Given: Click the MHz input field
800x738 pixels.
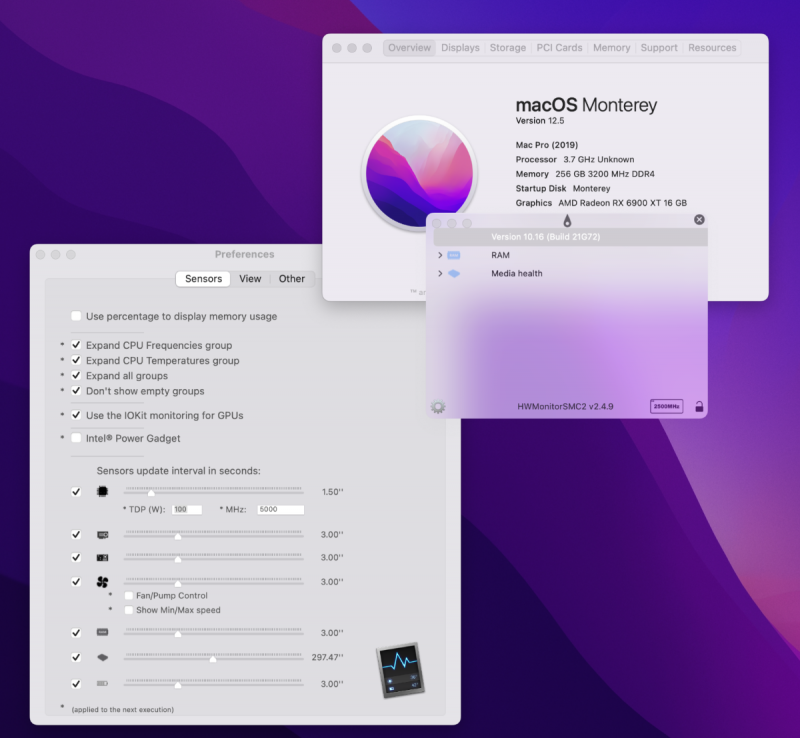Looking at the screenshot, I should (x=281, y=509).
